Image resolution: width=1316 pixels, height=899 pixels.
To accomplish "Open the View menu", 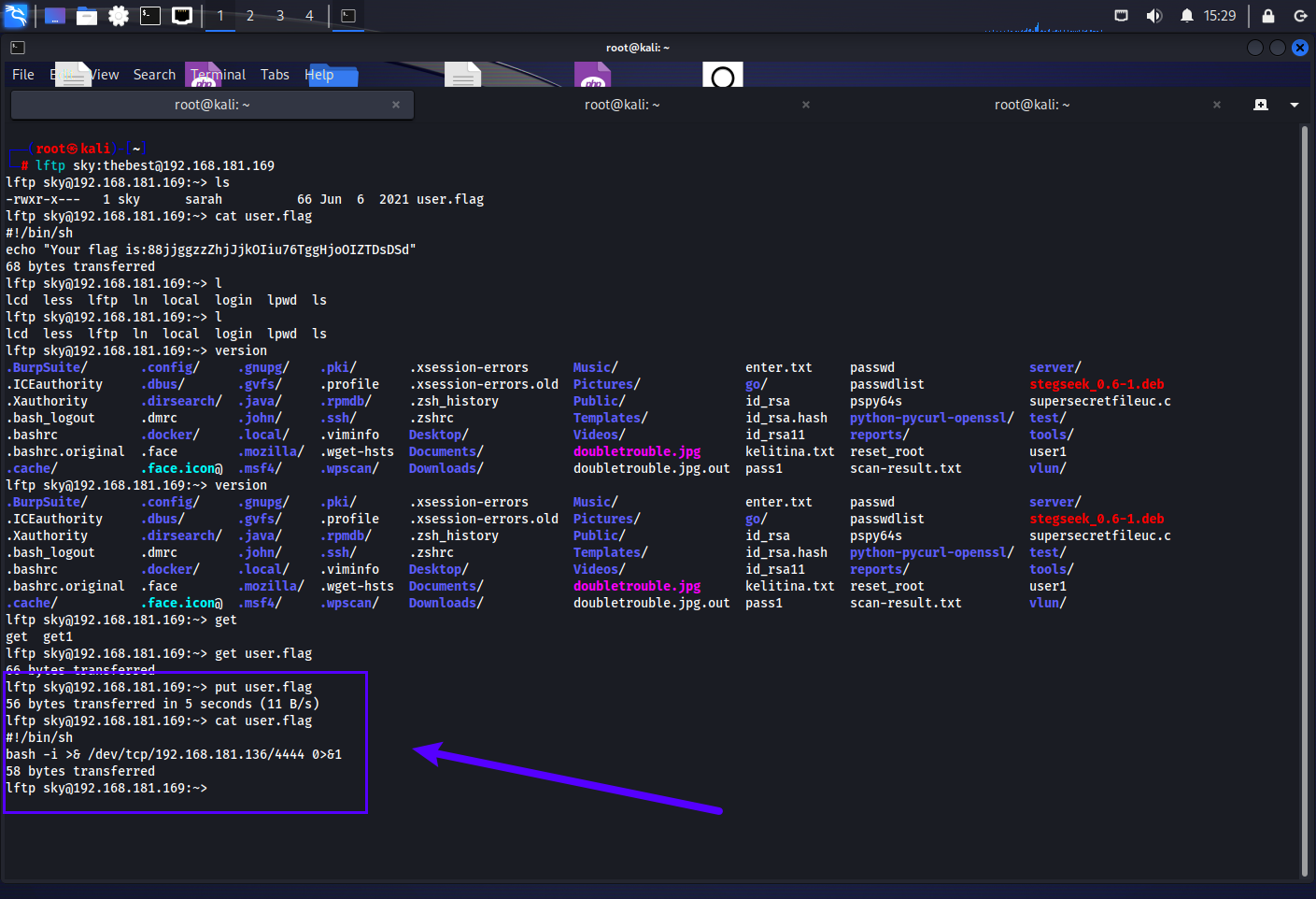I will (x=105, y=75).
